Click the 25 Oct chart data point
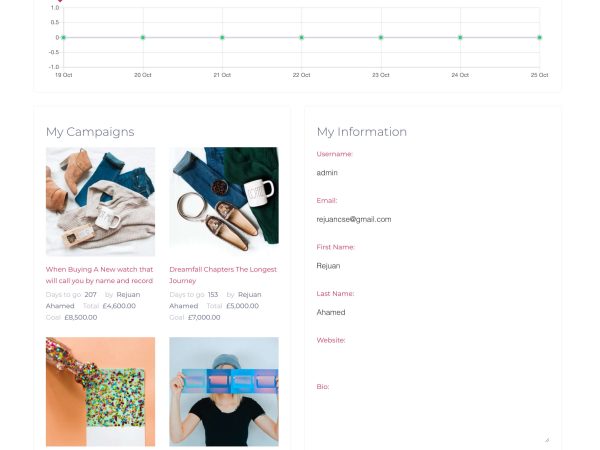The width and height of the screenshot is (600, 450). pyautogui.click(x=540, y=38)
